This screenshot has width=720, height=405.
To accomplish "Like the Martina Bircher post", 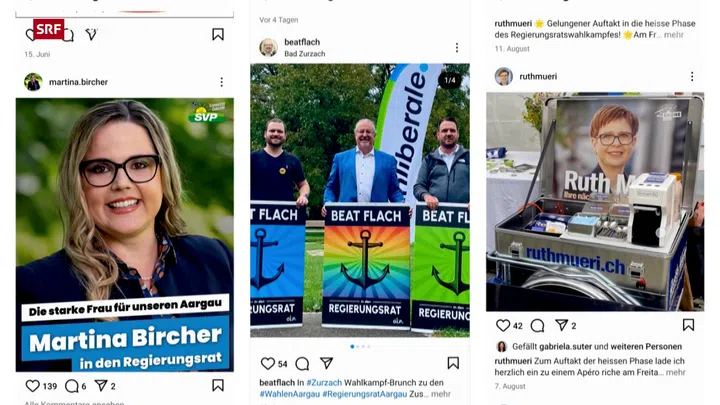I will click(32, 386).
